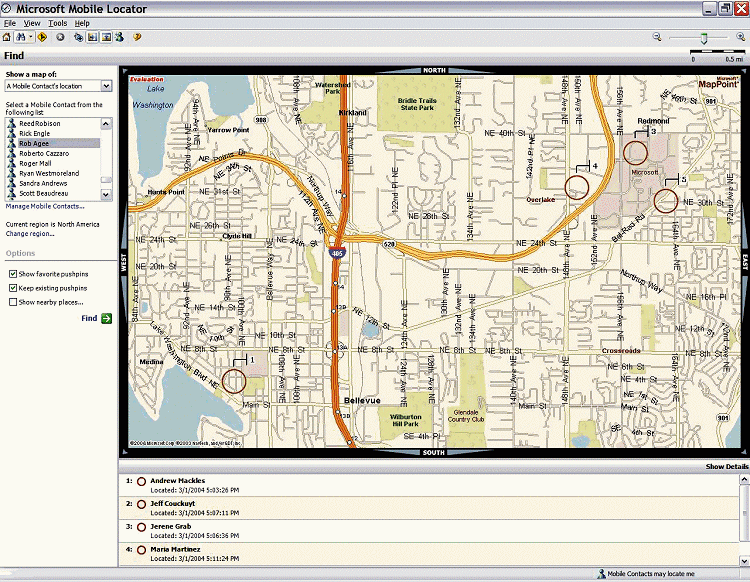This screenshot has height=582, width=750.
Task: Click the zoom out magnifier icon
Action: coord(657,37)
